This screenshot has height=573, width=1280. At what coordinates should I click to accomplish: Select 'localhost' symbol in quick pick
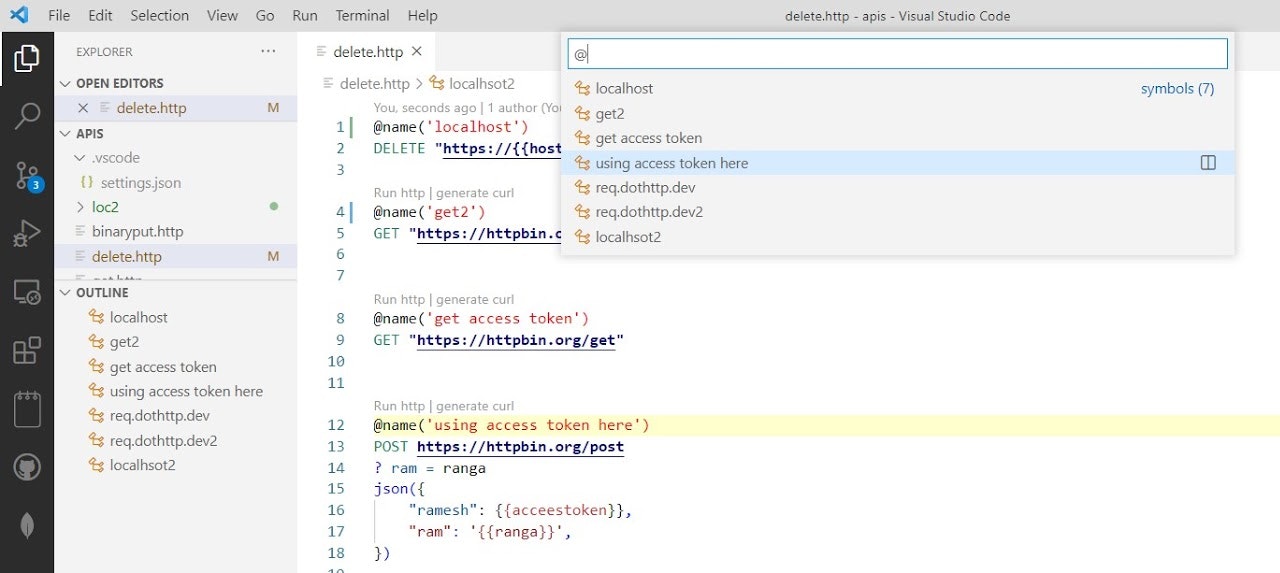(897, 88)
